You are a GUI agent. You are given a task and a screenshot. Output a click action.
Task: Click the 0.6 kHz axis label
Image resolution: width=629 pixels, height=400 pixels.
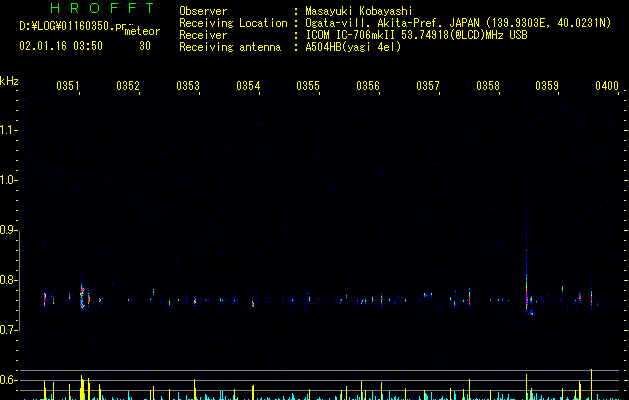pos(9,380)
